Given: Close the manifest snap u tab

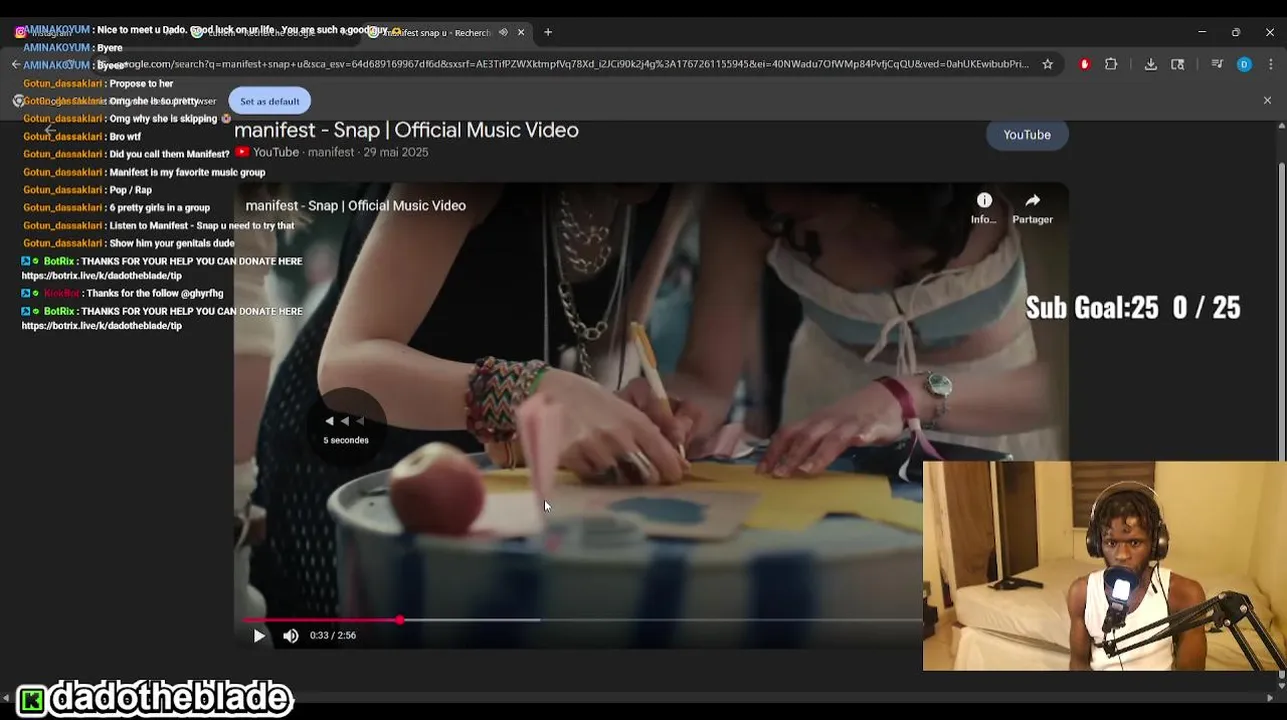Looking at the screenshot, I should coord(521,32).
